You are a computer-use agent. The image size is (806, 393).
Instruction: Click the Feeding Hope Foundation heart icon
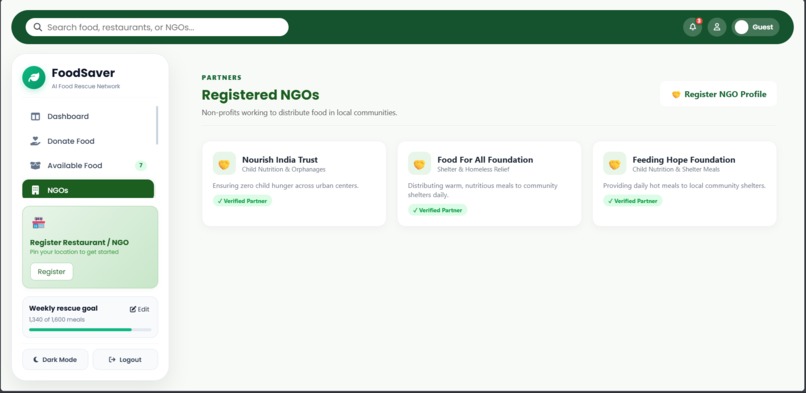(615, 164)
